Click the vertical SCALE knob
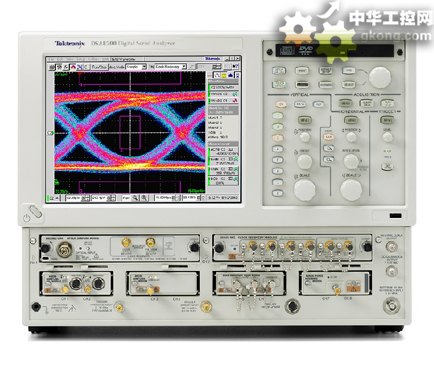This screenshot has height=386, width=434. coord(304,190)
